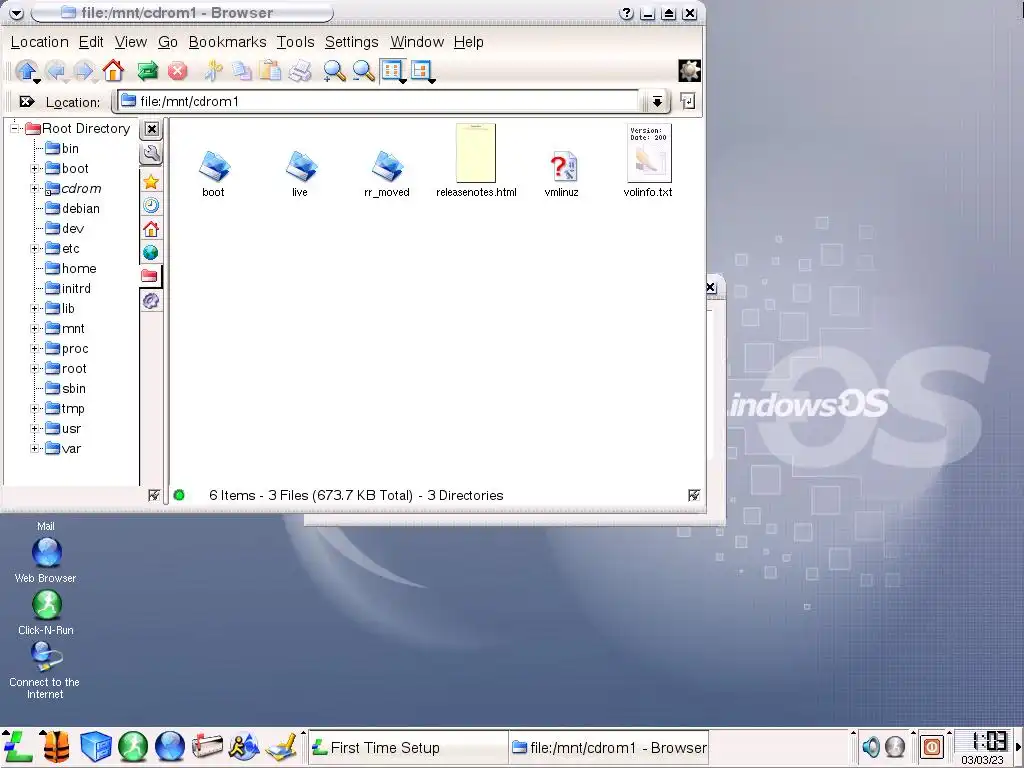This screenshot has height=768, width=1024.
Task: Click the Up directory arrow toolbar icon
Action: pyautogui.click(x=27, y=71)
